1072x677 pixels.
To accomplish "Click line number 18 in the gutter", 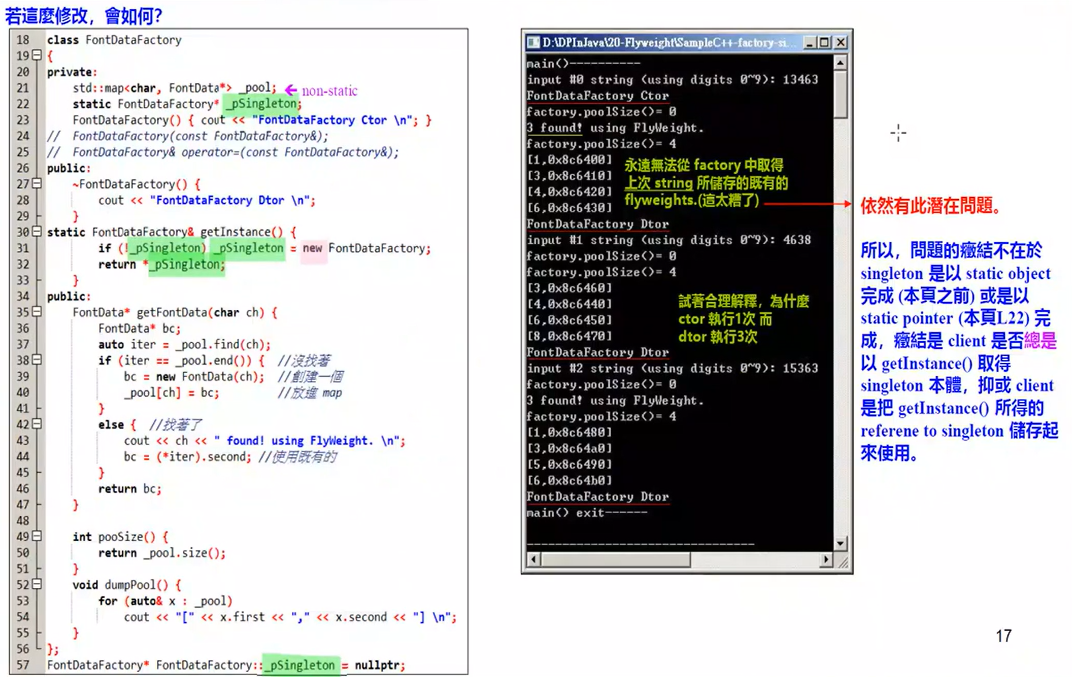I will point(23,40).
